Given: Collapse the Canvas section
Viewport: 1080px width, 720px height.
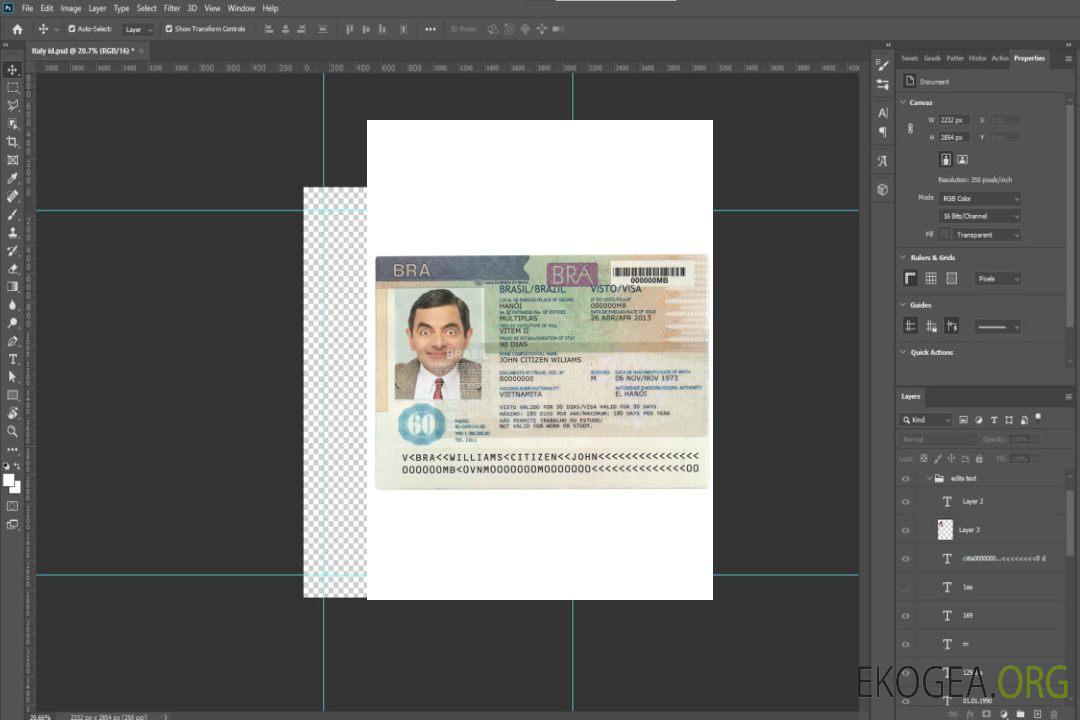Looking at the screenshot, I should pyautogui.click(x=903, y=102).
